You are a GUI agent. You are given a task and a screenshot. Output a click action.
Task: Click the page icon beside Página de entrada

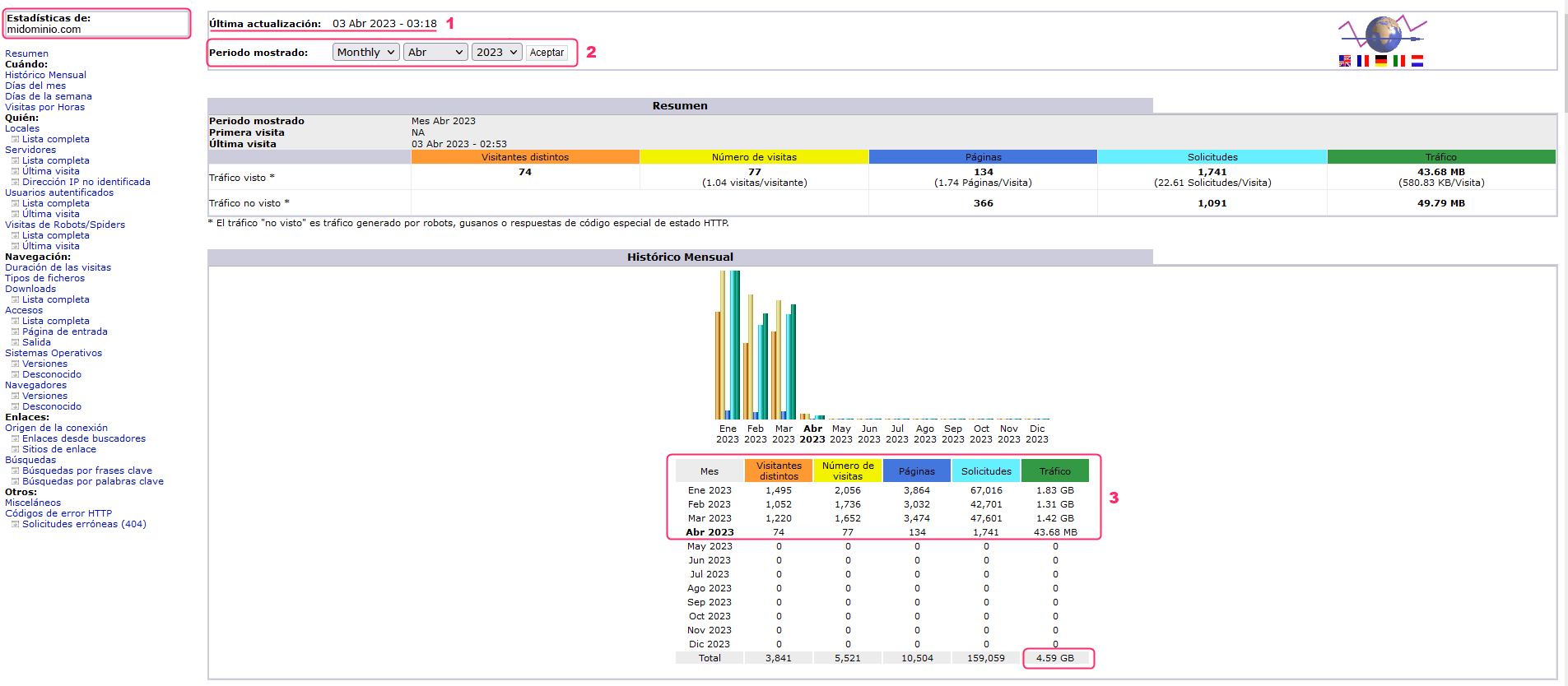[15, 332]
